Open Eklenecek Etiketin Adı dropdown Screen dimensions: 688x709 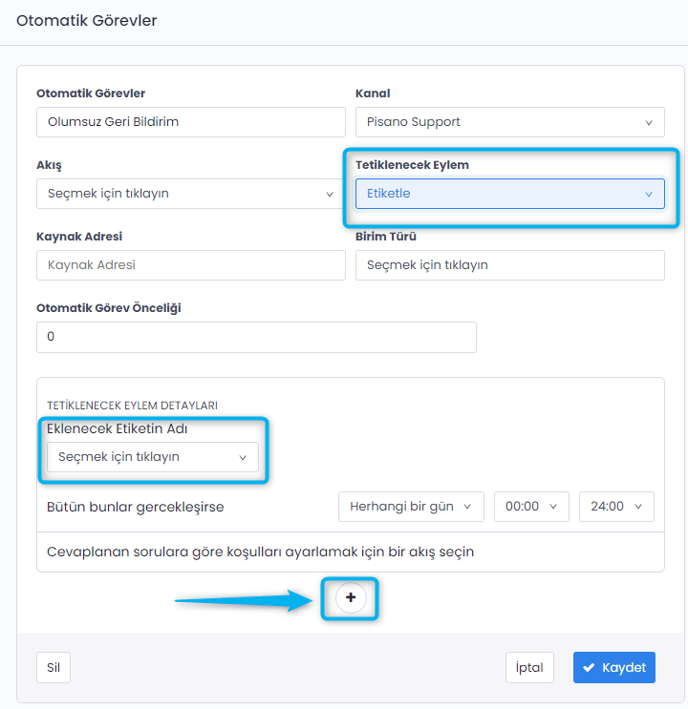pyautogui.click(x=152, y=457)
